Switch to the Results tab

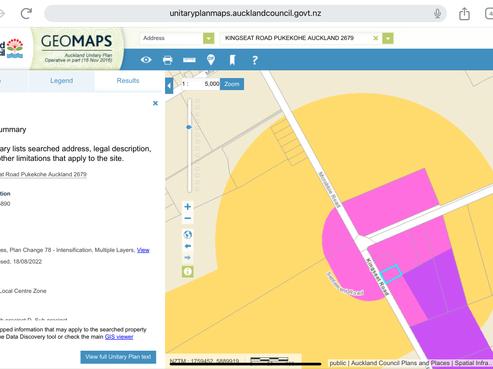click(x=128, y=81)
